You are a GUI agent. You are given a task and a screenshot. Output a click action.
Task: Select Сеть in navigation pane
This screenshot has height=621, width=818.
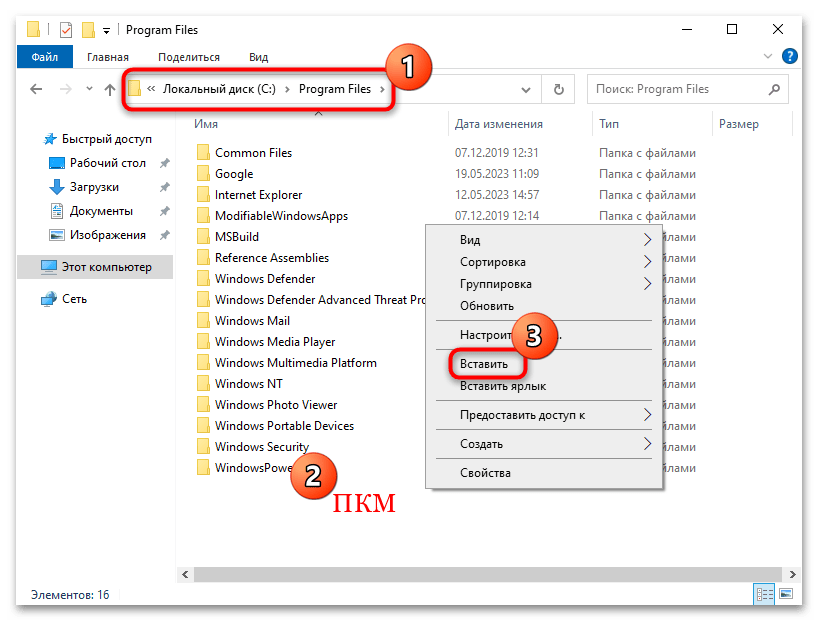pos(74,298)
